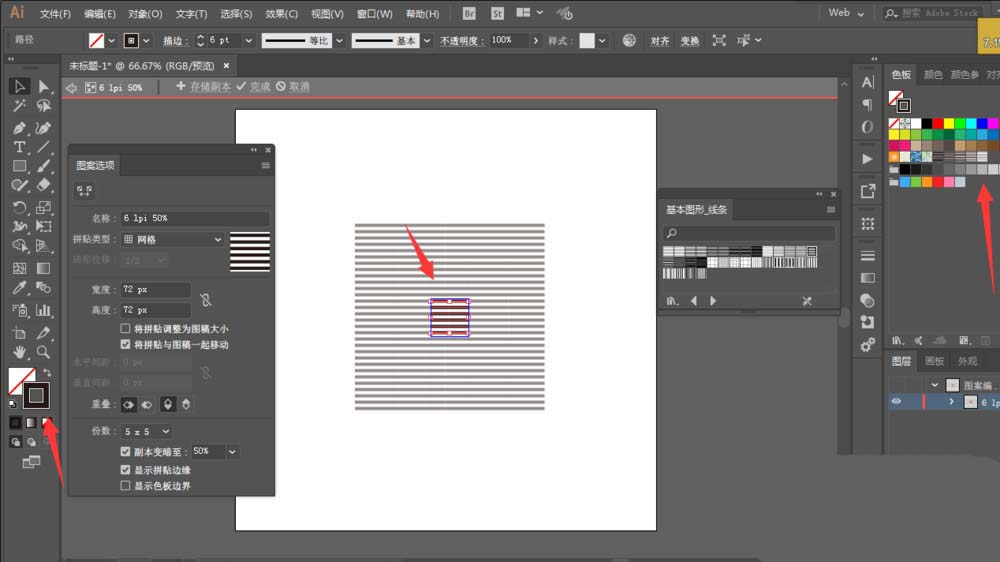Viewport: 1000px width, 562px height.
Task: Load next swatch library arrow
Action: [713, 300]
